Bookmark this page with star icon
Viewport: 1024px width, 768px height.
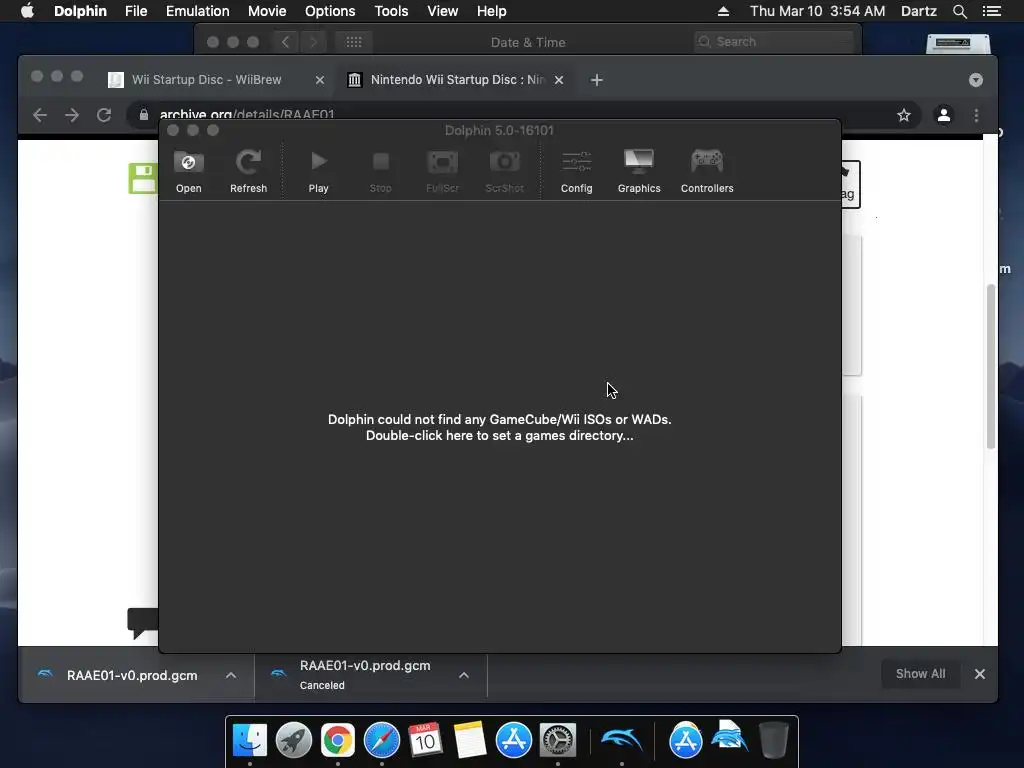(x=904, y=116)
